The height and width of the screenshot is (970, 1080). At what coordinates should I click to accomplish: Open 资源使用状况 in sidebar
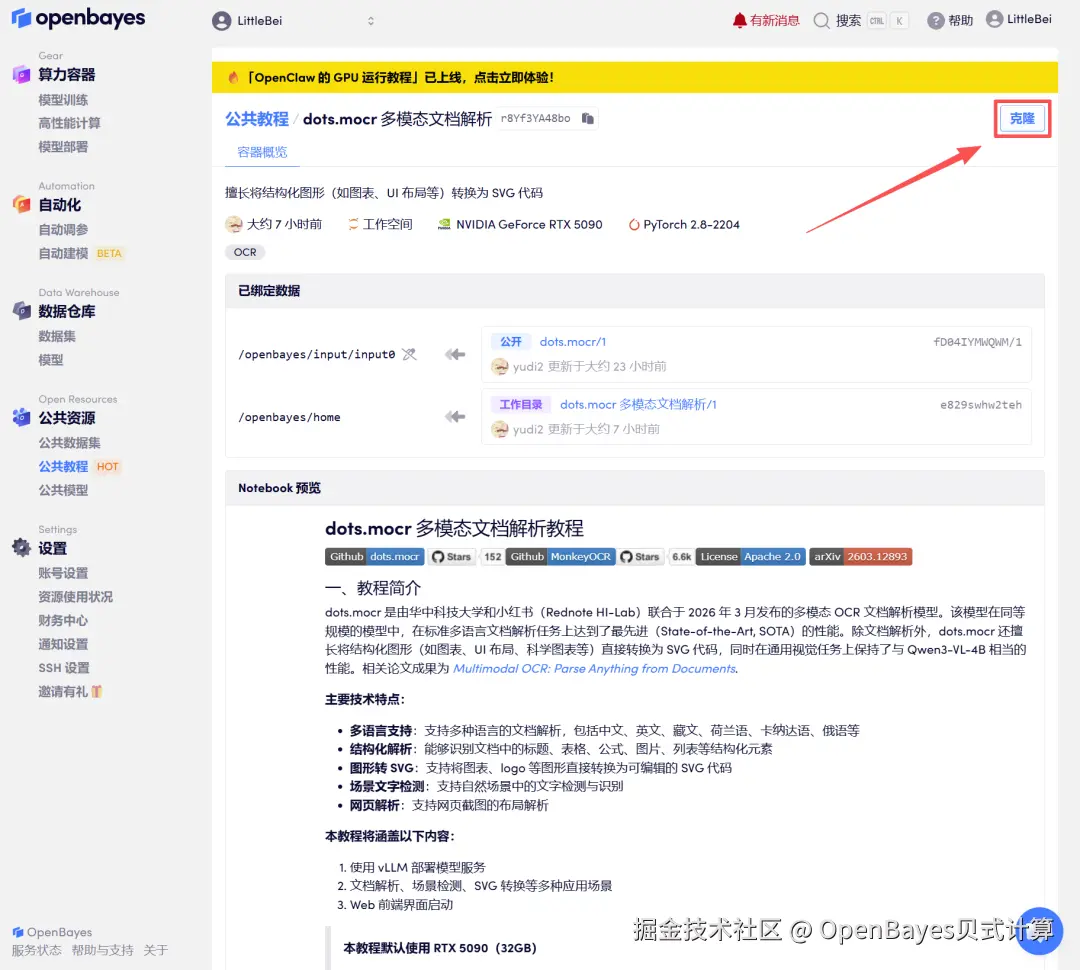(75, 597)
